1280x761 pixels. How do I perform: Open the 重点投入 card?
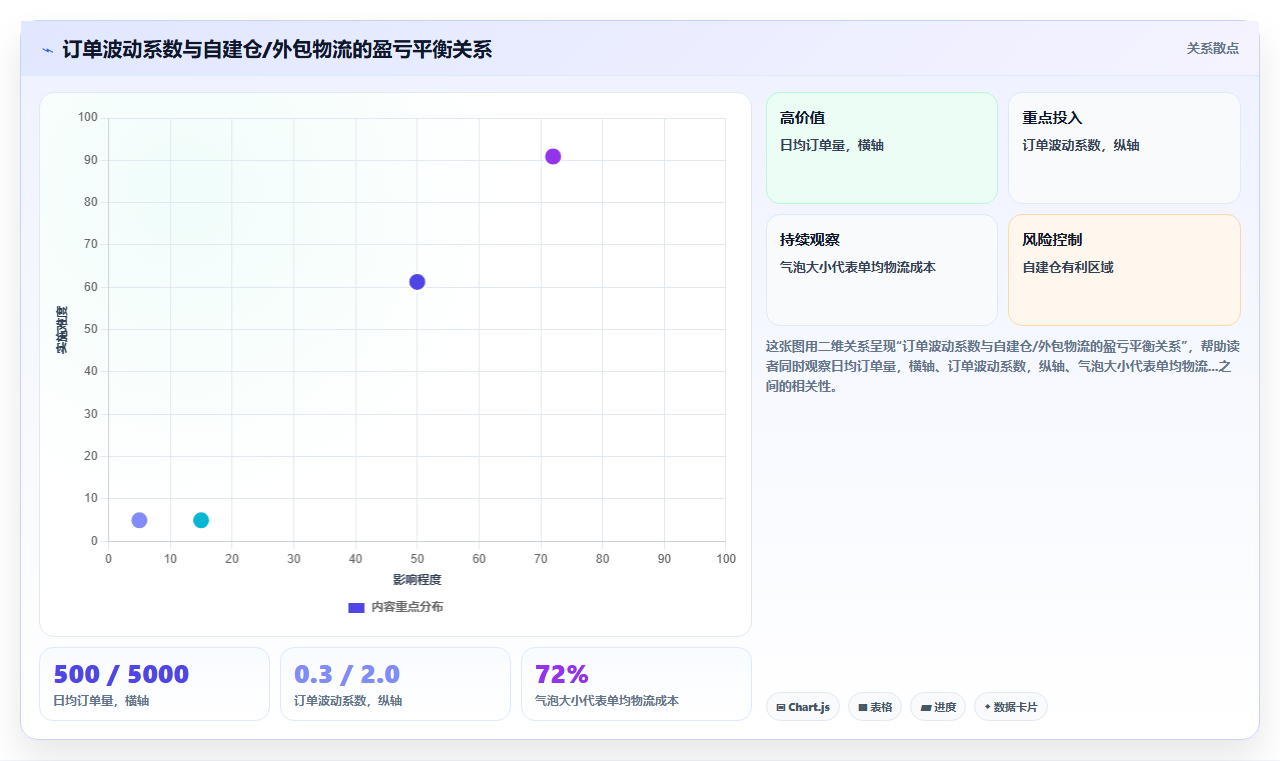(1124, 148)
